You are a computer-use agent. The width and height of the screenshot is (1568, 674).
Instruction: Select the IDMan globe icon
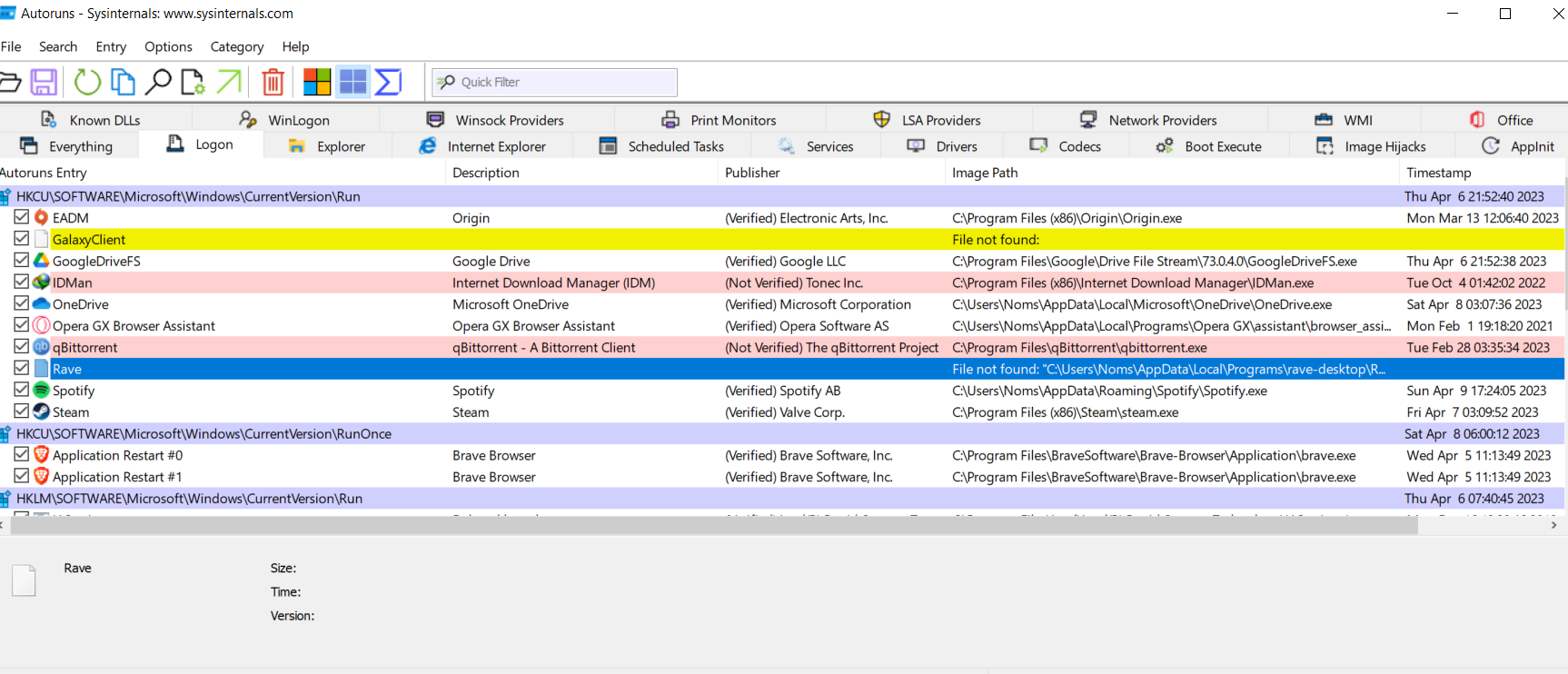coord(41,282)
